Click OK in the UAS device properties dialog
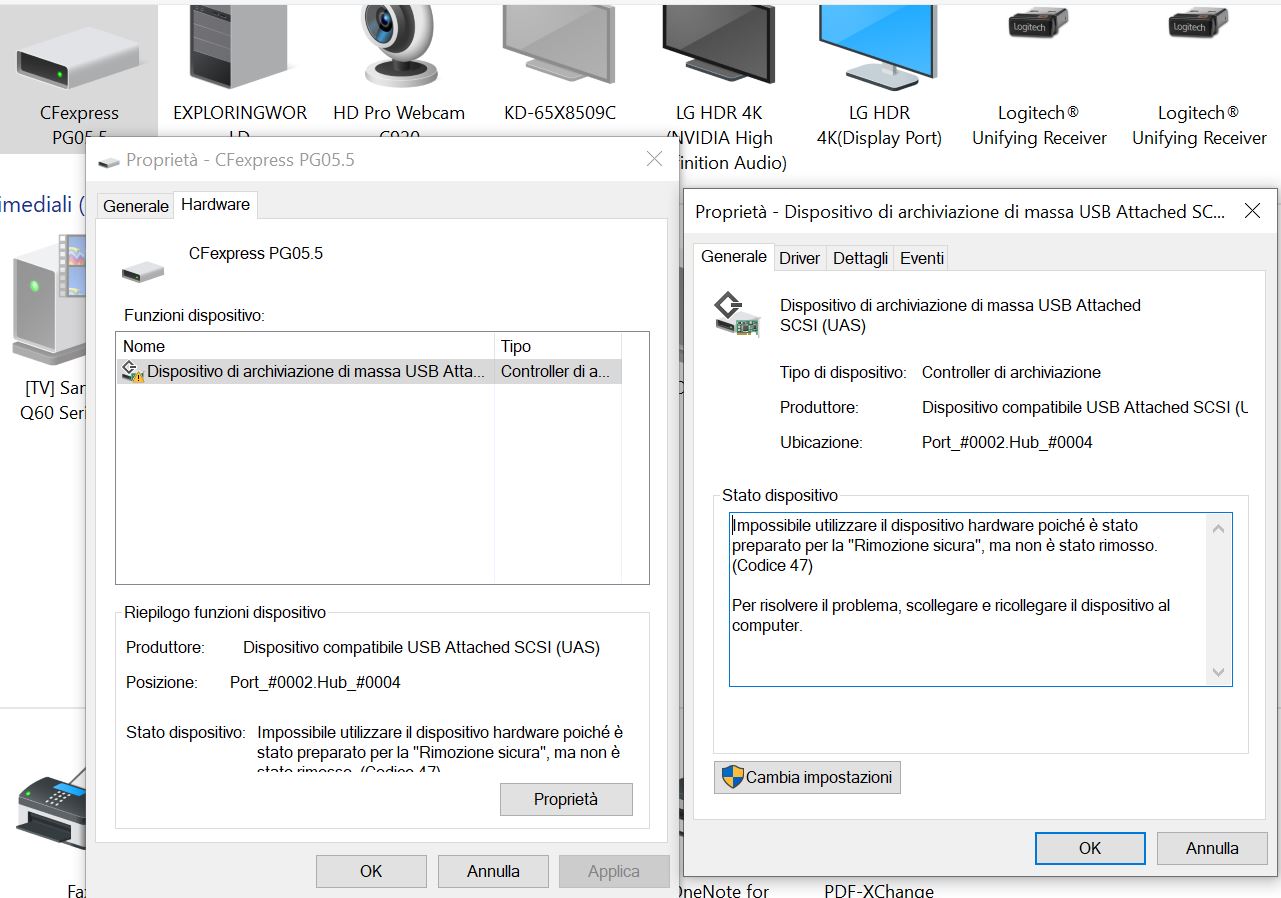Screen dimensions: 1281x898 (x=1090, y=848)
